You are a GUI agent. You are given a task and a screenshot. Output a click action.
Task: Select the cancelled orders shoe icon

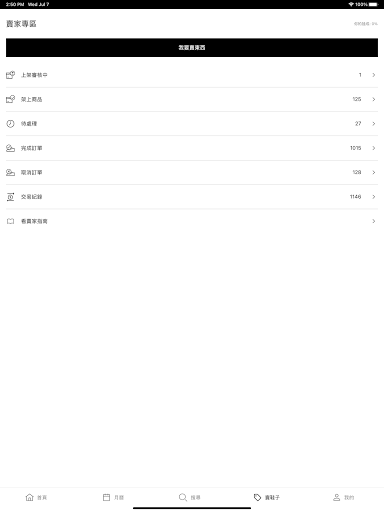click(10, 172)
